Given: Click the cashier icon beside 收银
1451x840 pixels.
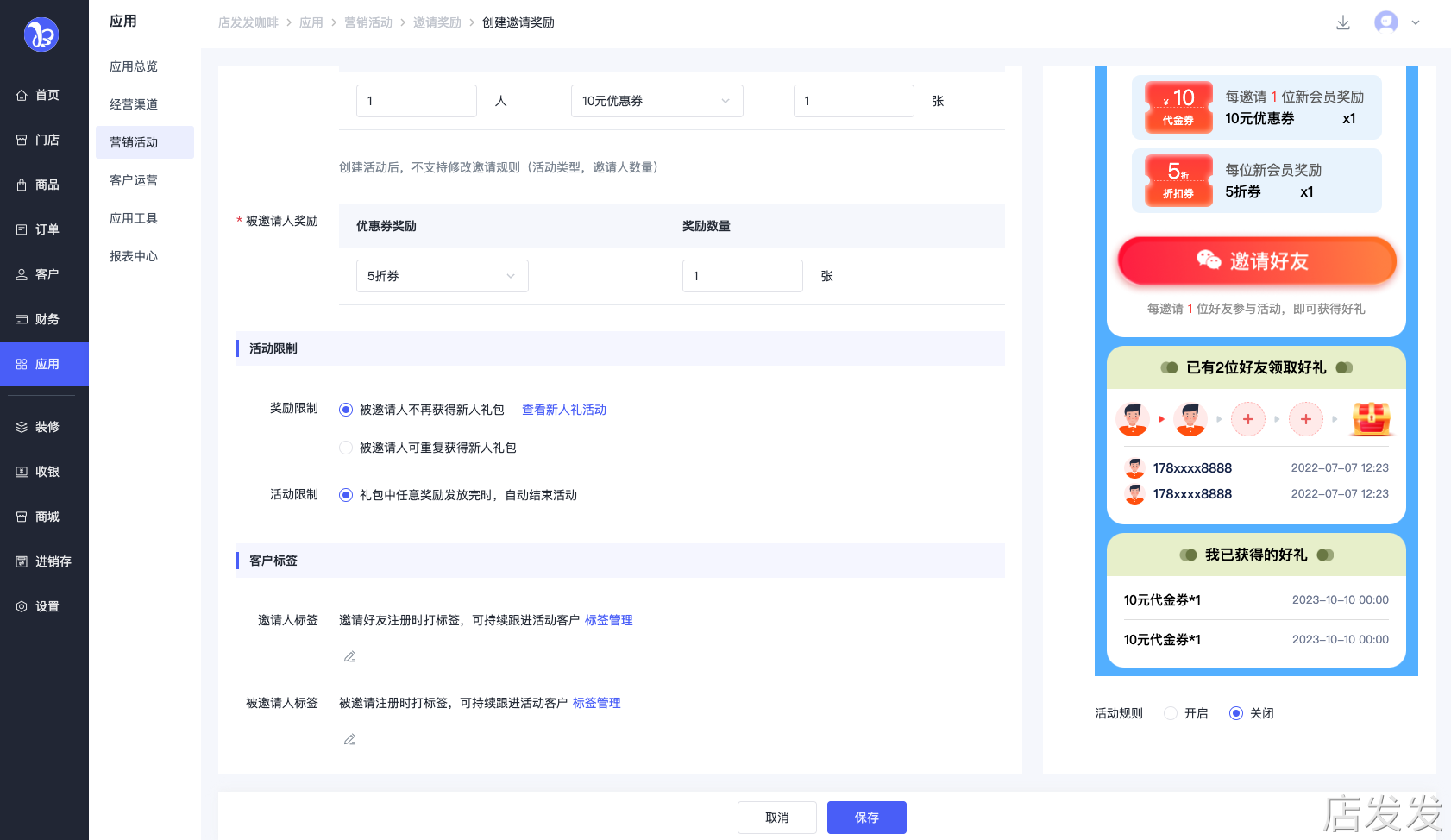Looking at the screenshot, I should tap(22, 472).
